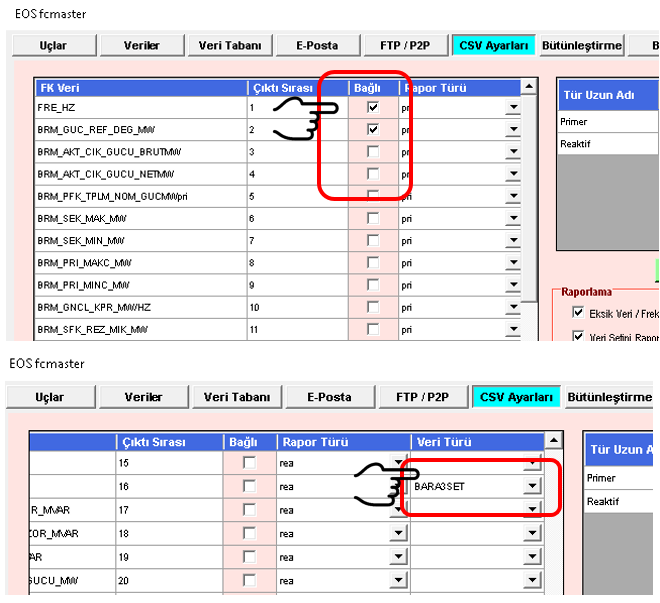Viewport: 660px width, 603px height.
Task: Open Uçlar tab in lower window
Action: (50, 397)
